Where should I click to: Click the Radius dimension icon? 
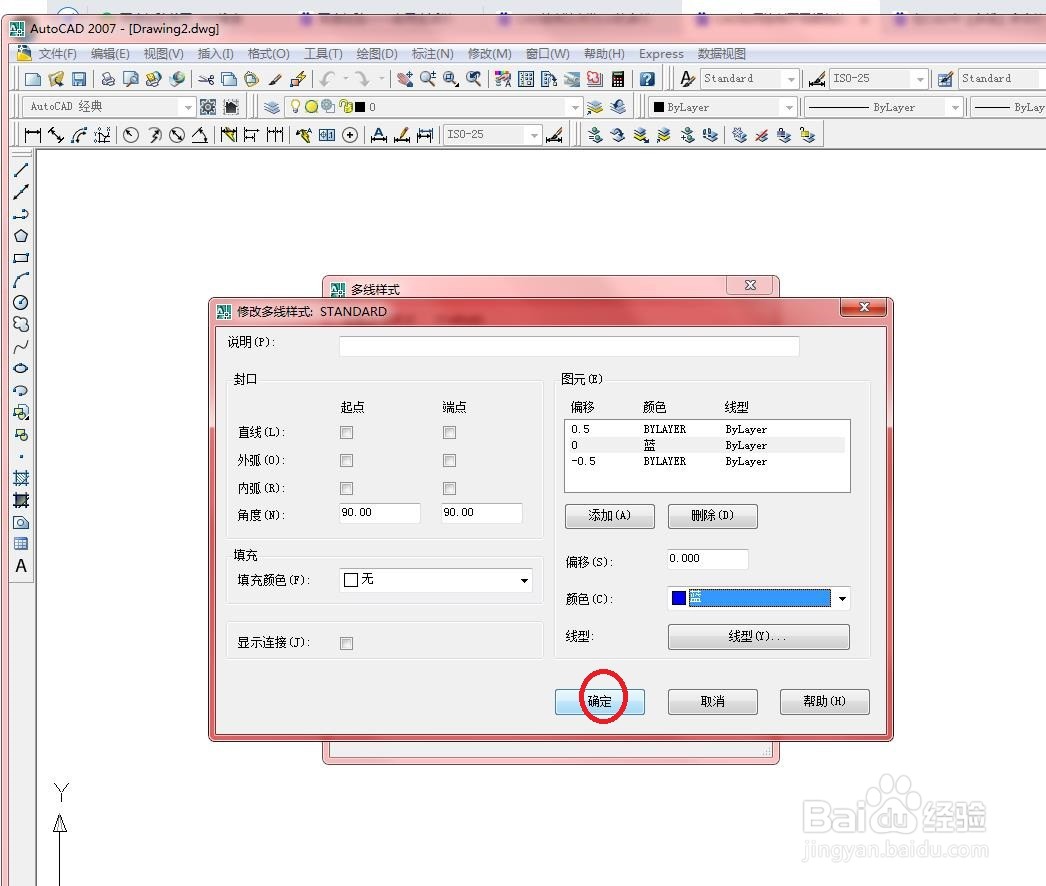click(131, 135)
